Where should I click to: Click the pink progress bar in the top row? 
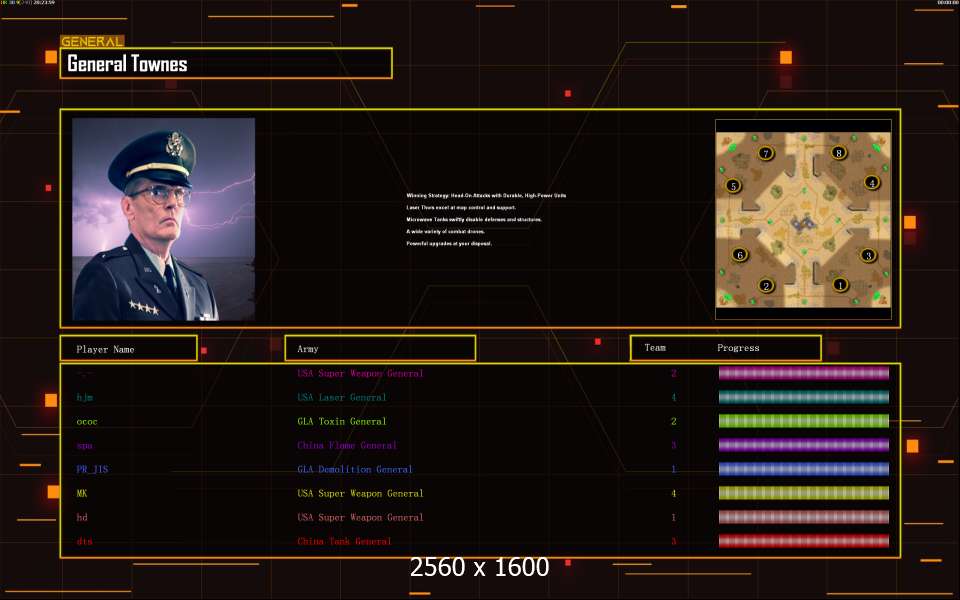coord(803,373)
